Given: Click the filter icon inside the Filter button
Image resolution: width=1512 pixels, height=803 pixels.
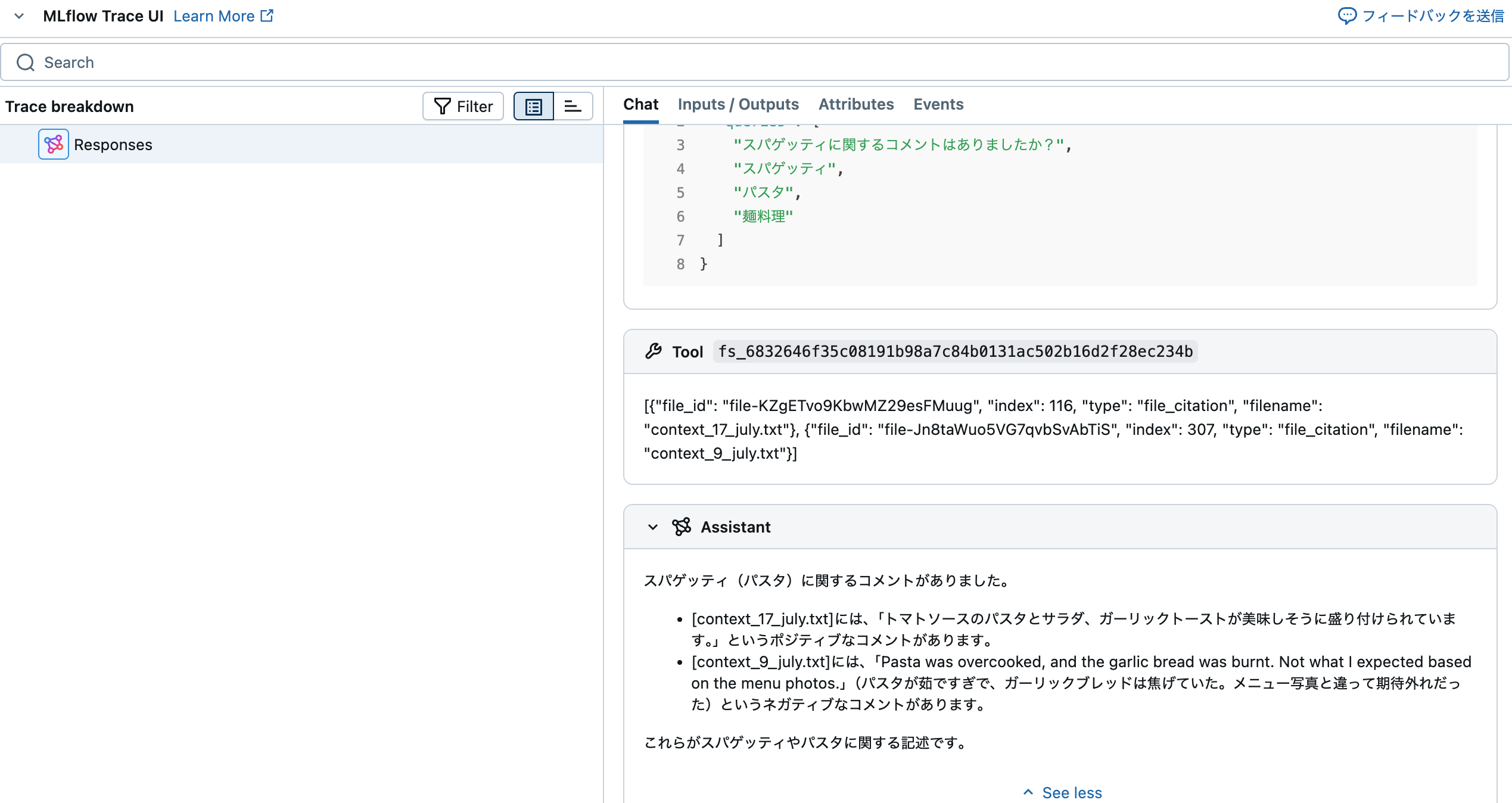Looking at the screenshot, I should (441, 106).
